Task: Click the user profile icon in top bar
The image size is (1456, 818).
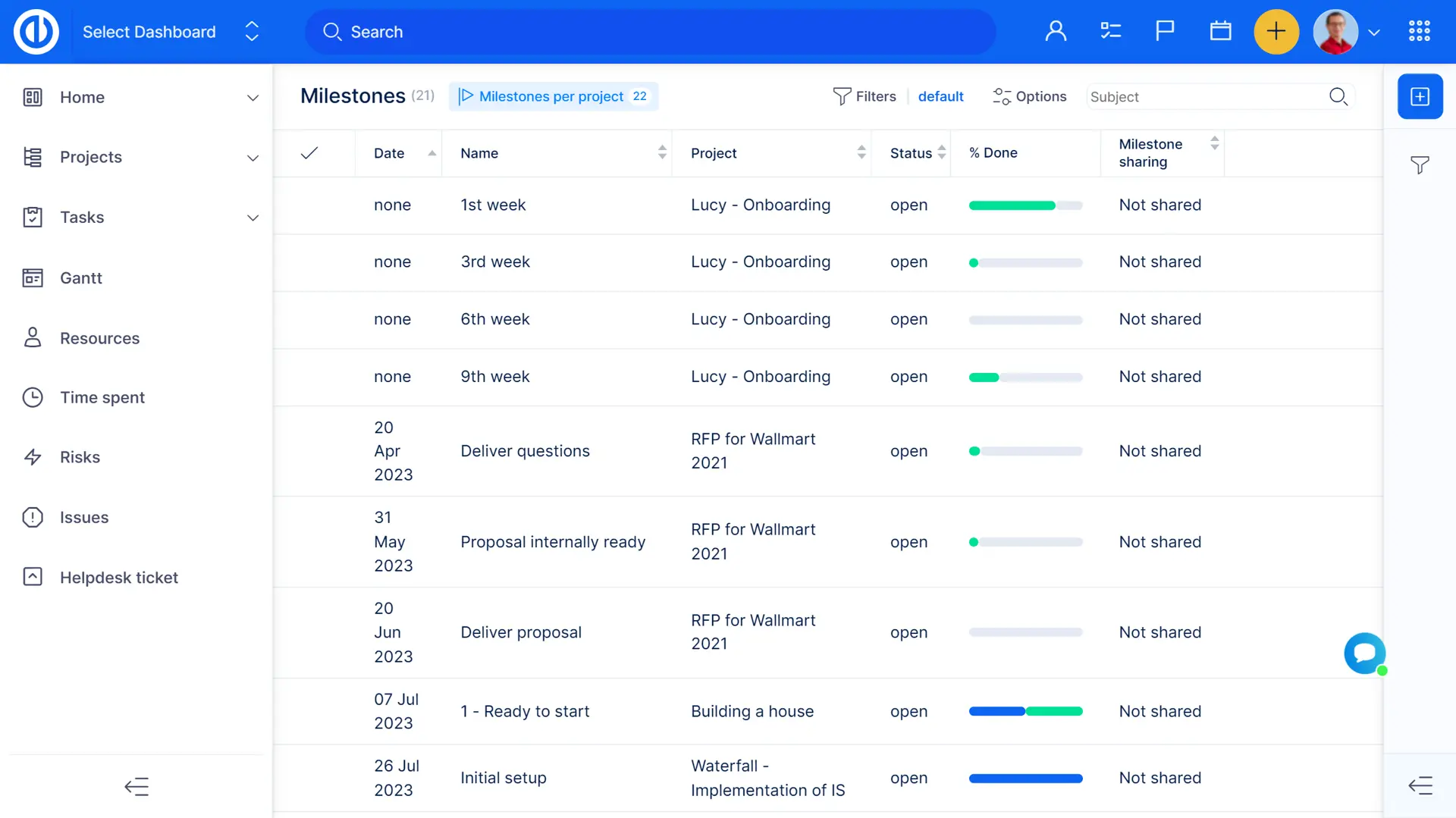Action: (x=1056, y=31)
